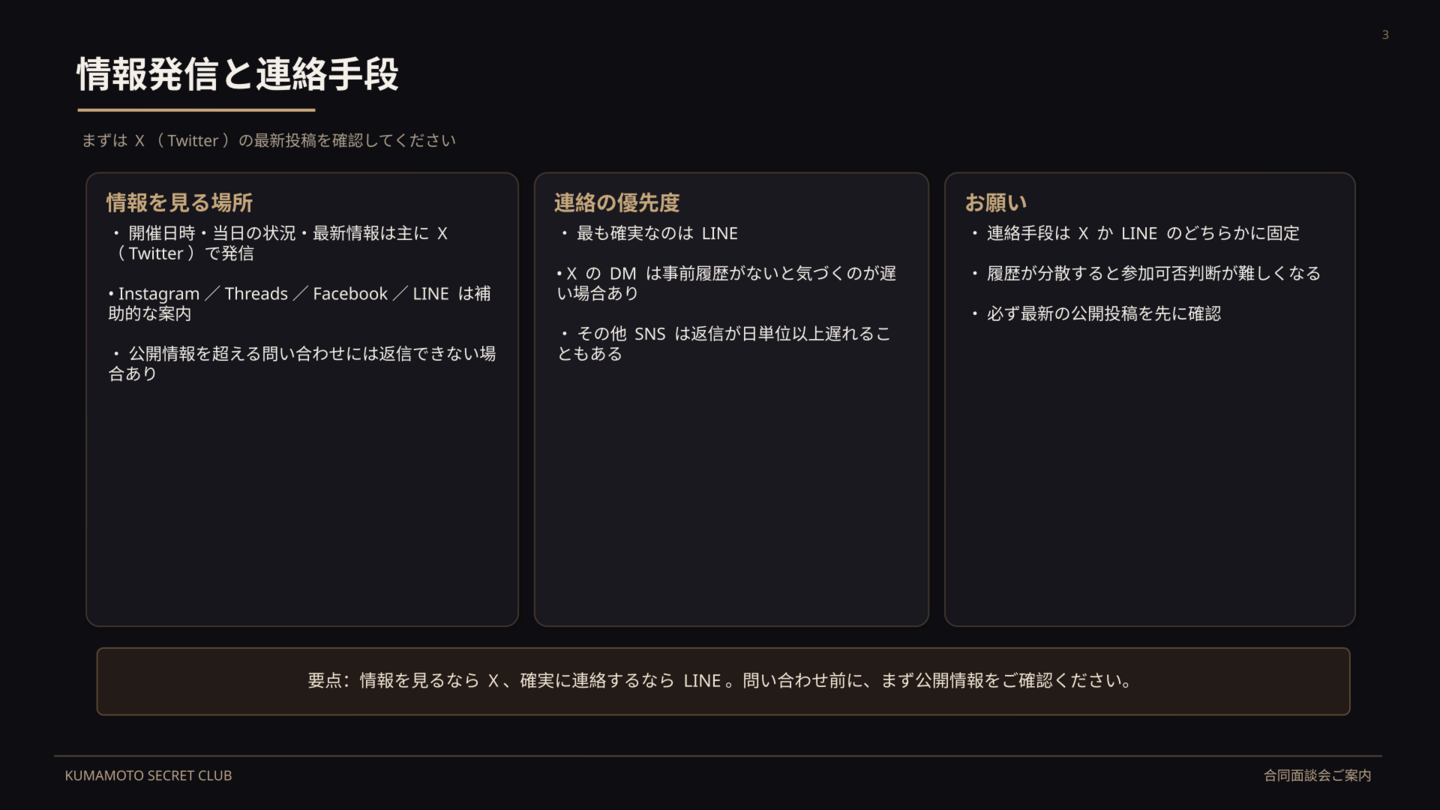
Task: Click the slide title 情報発信と連絡手段
Action: (x=238, y=75)
